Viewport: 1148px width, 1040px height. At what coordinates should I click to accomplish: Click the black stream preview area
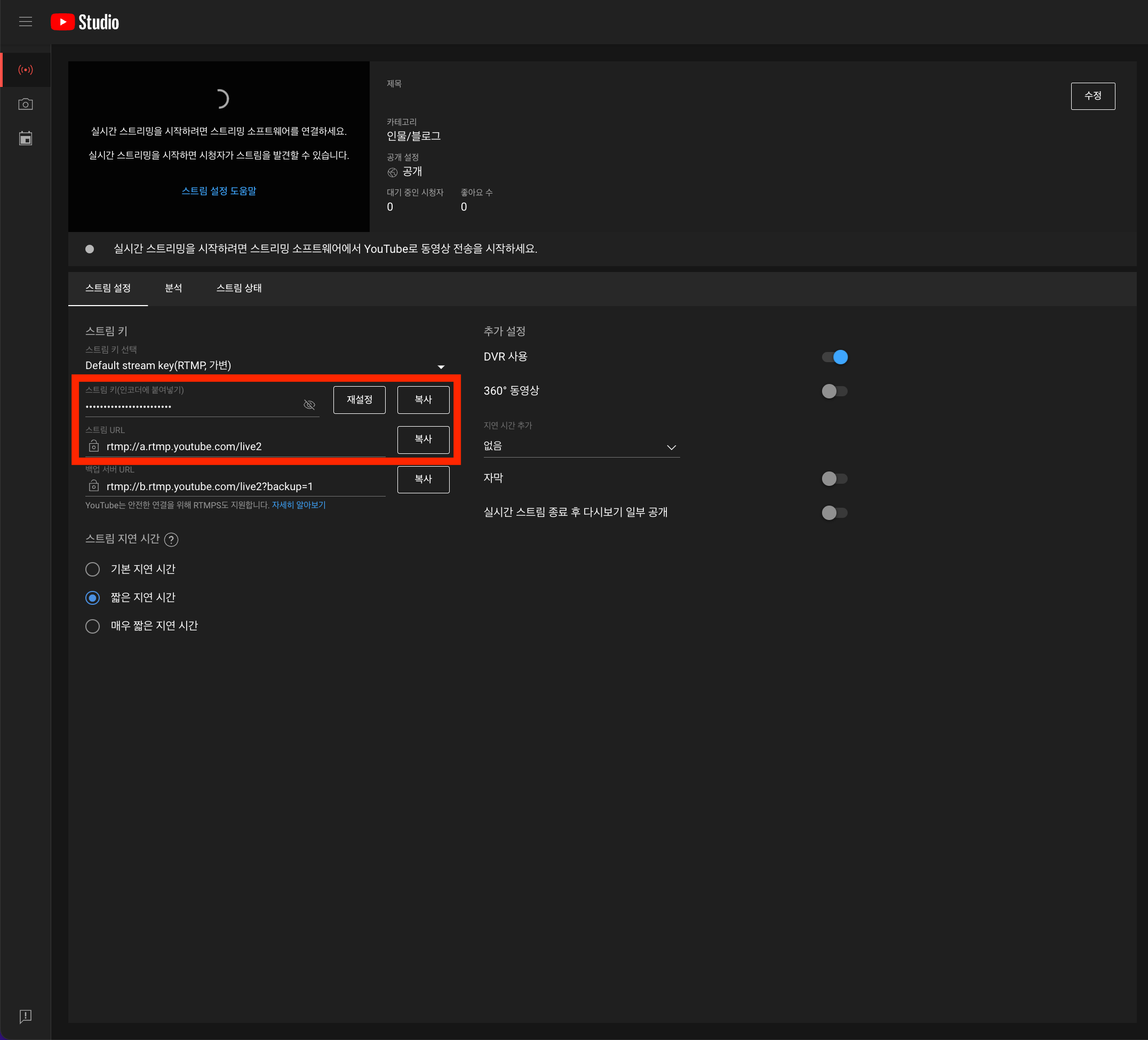click(x=219, y=146)
